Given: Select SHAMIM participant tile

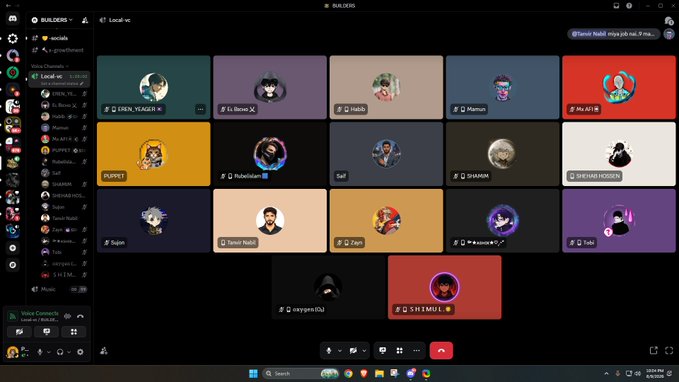Looking at the screenshot, I should point(502,154).
